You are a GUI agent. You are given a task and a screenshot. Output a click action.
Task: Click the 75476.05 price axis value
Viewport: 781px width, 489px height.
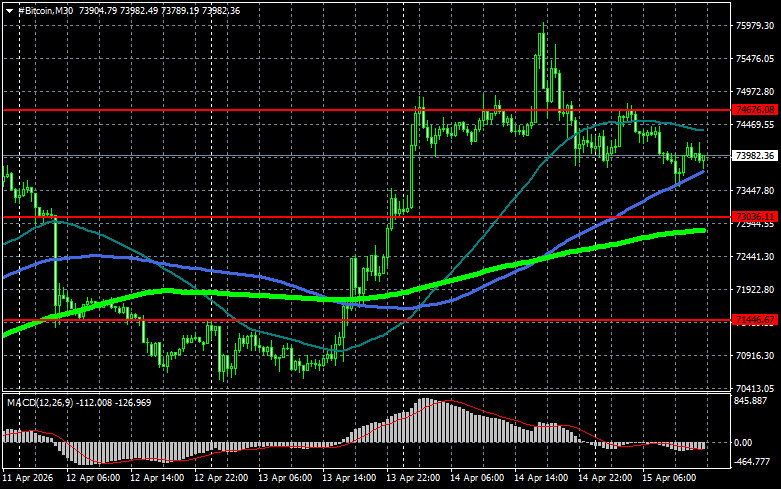pos(755,59)
